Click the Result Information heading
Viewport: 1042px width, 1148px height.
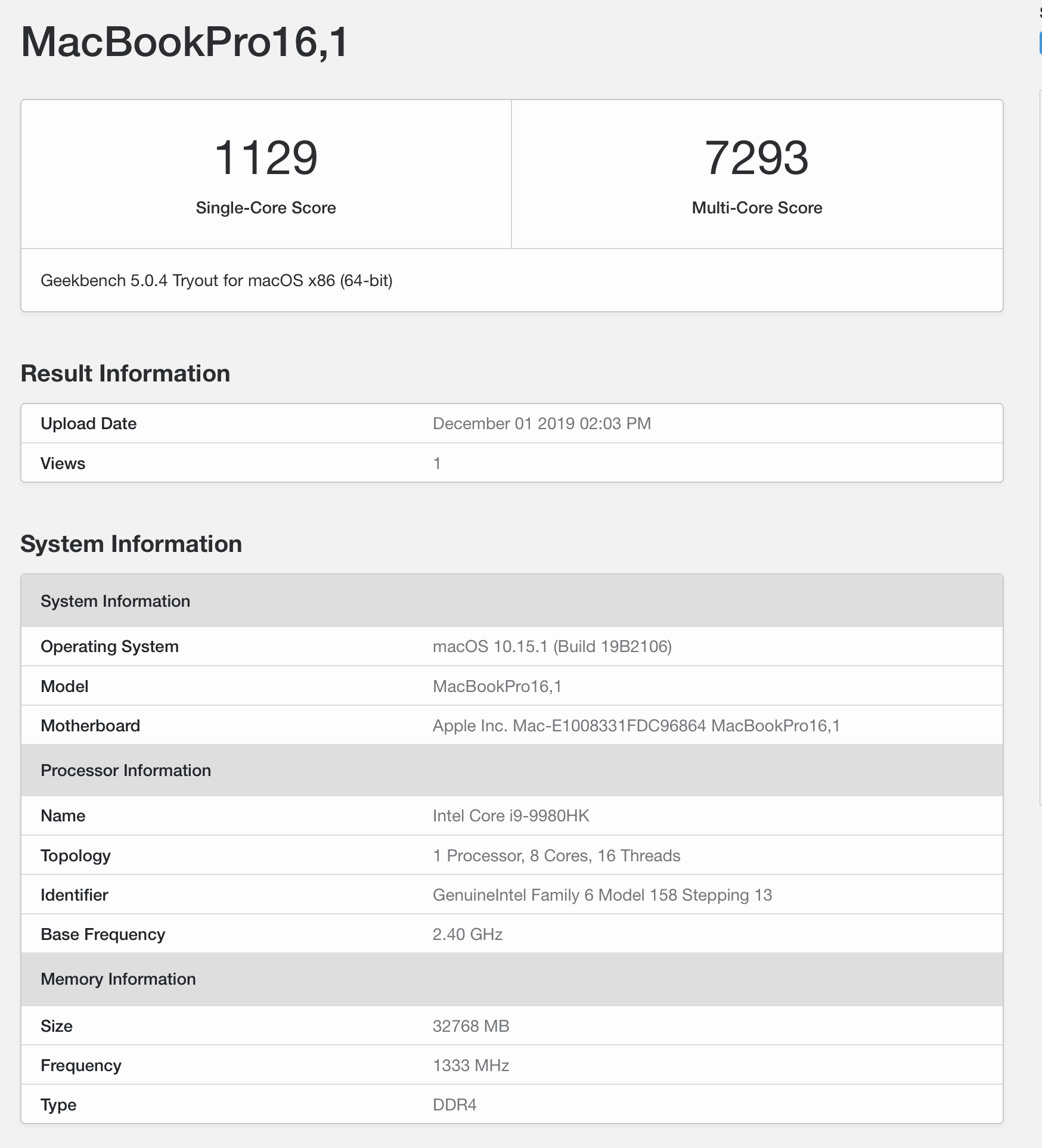click(x=125, y=374)
